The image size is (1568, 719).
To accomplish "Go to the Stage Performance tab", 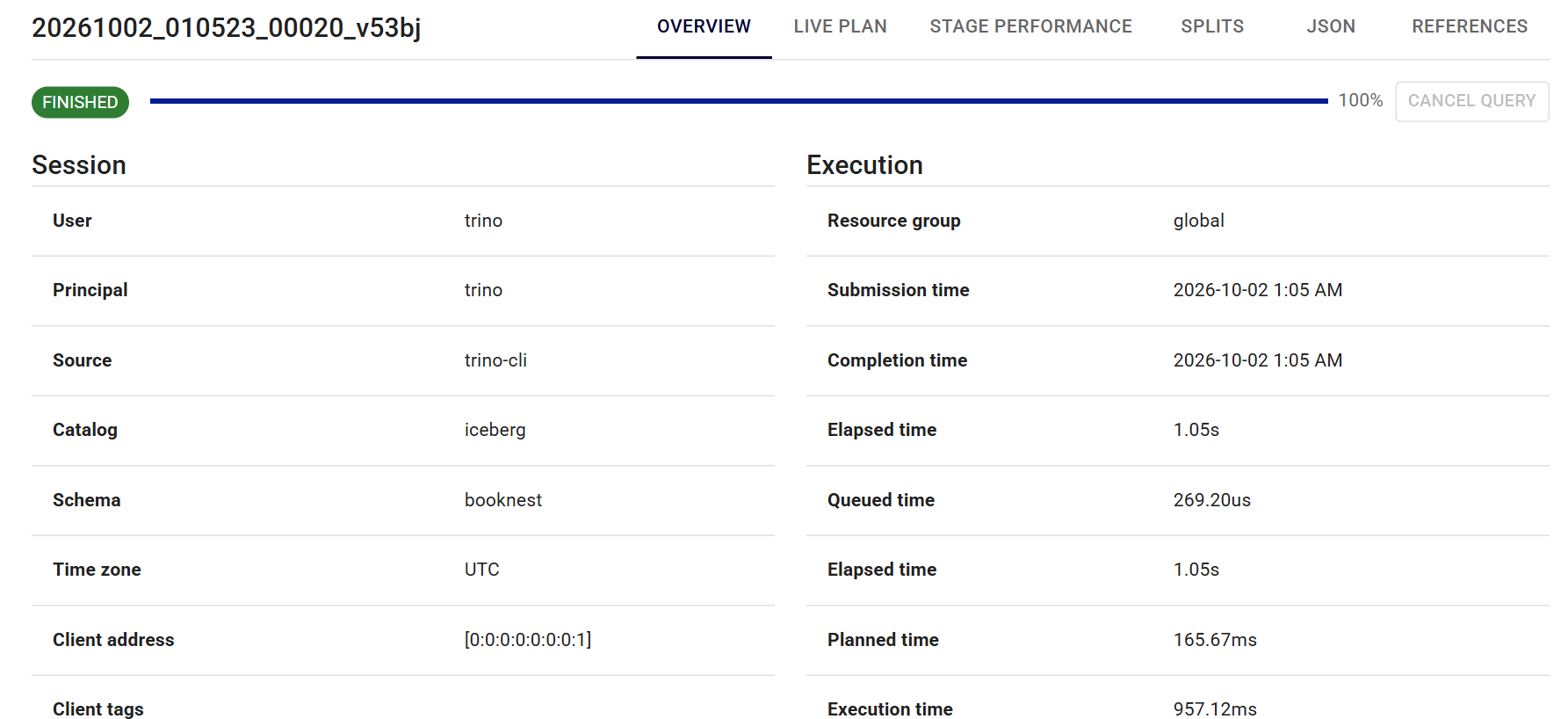I will [x=1030, y=26].
